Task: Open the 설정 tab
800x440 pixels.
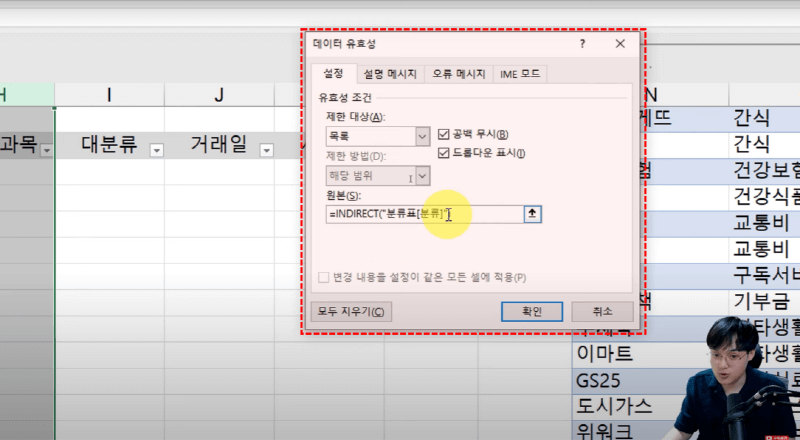Action: (x=334, y=74)
